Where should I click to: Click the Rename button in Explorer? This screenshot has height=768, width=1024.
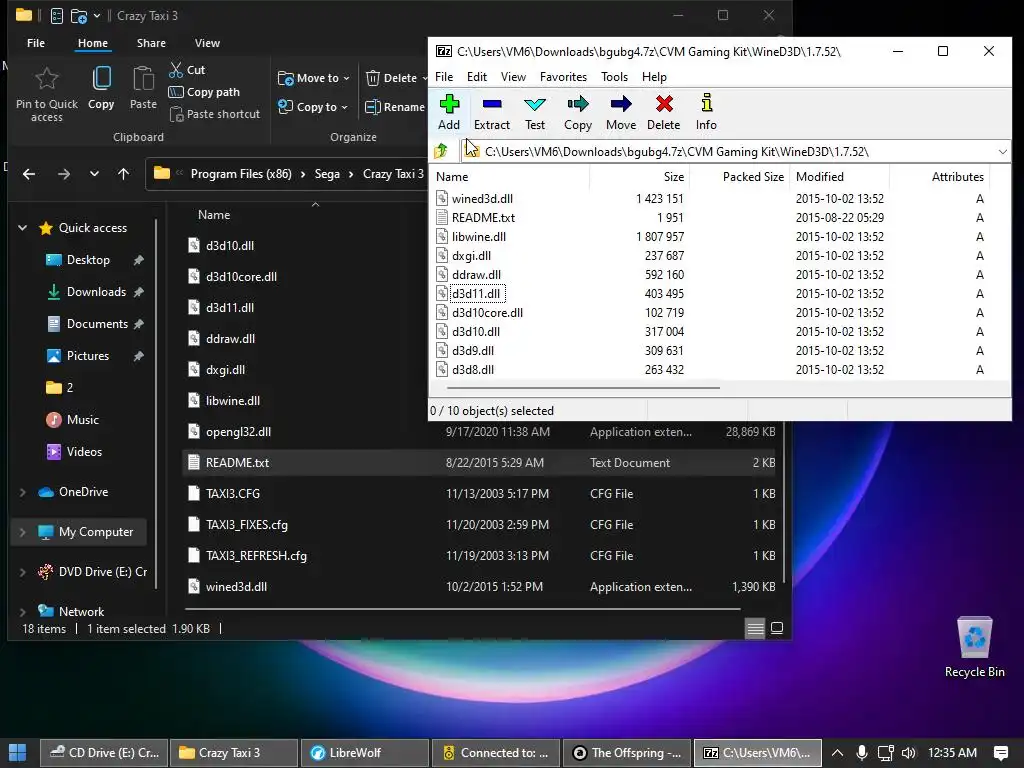tap(394, 107)
